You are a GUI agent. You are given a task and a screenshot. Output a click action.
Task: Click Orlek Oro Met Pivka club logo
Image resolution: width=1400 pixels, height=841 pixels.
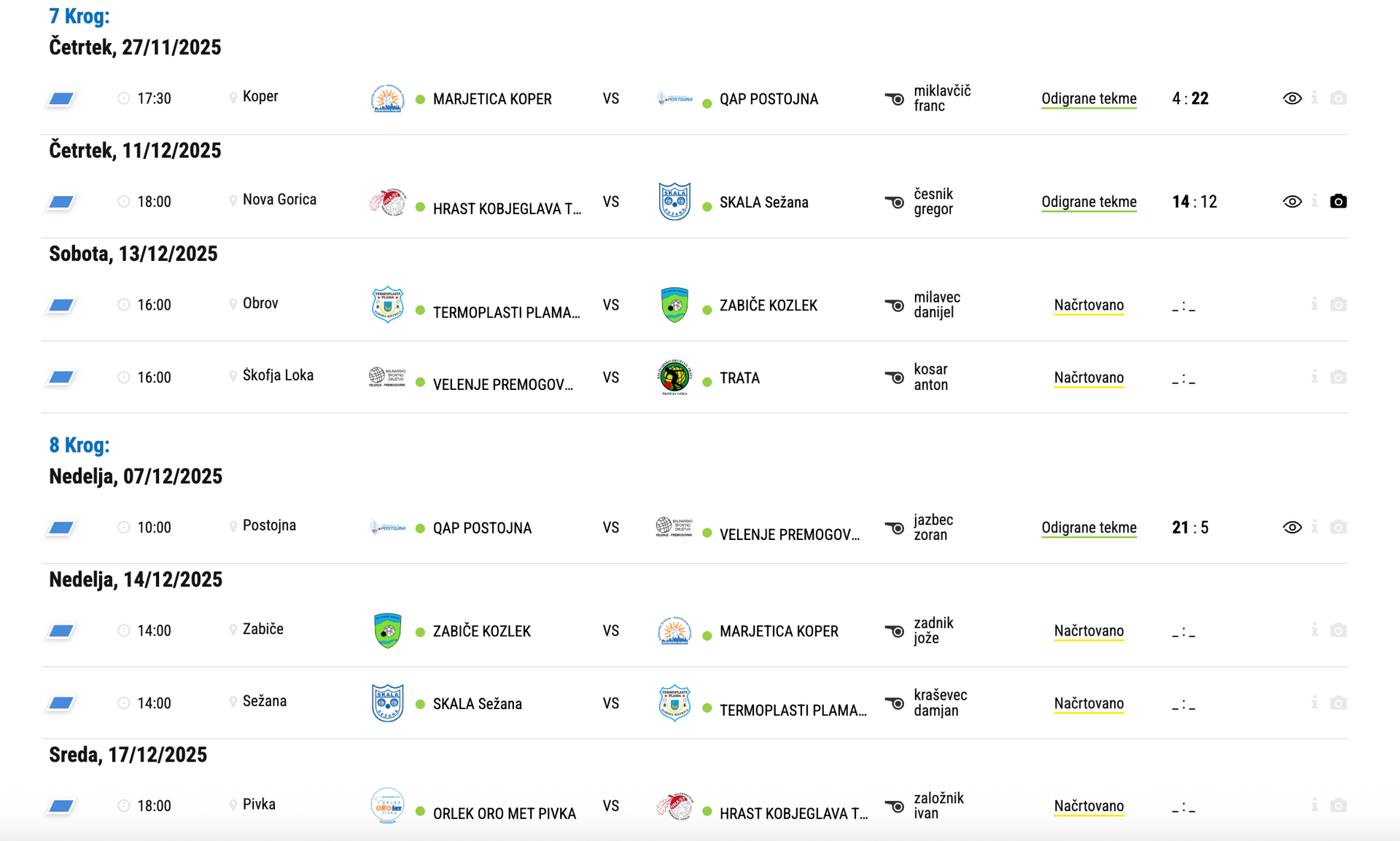point(387,805)
